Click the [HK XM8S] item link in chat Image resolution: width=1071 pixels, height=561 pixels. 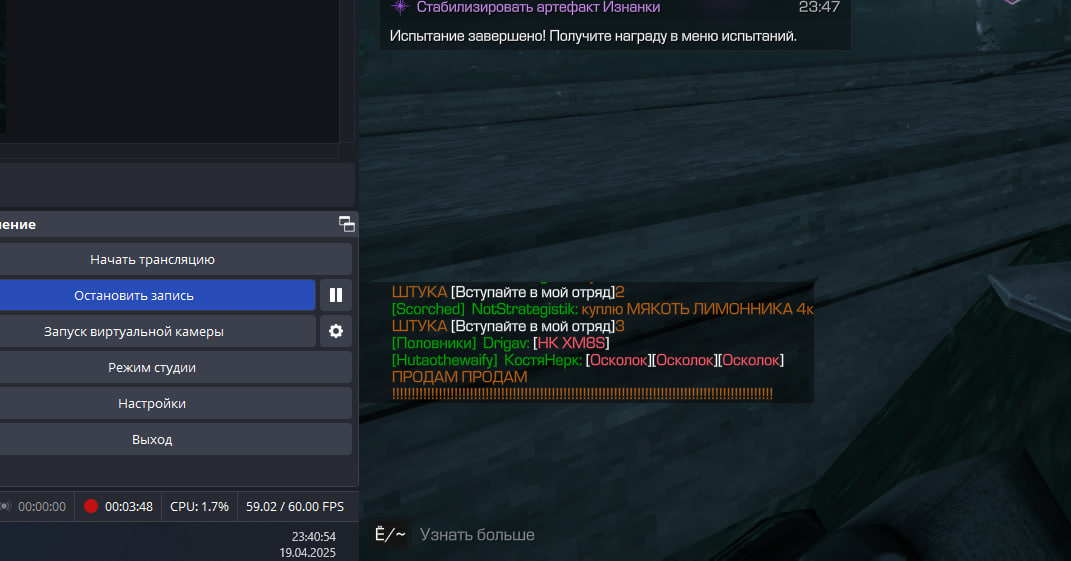pyautogui.click(x=571, y=343)
